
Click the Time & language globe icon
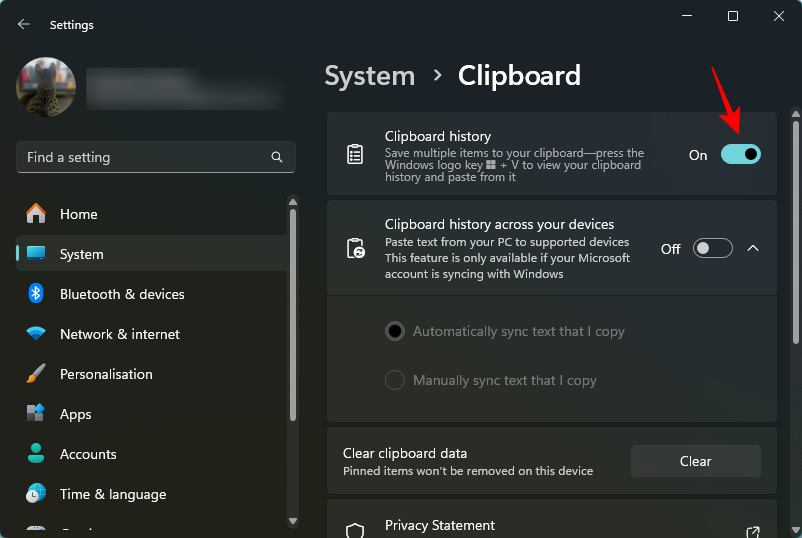(x=36, y=493)
